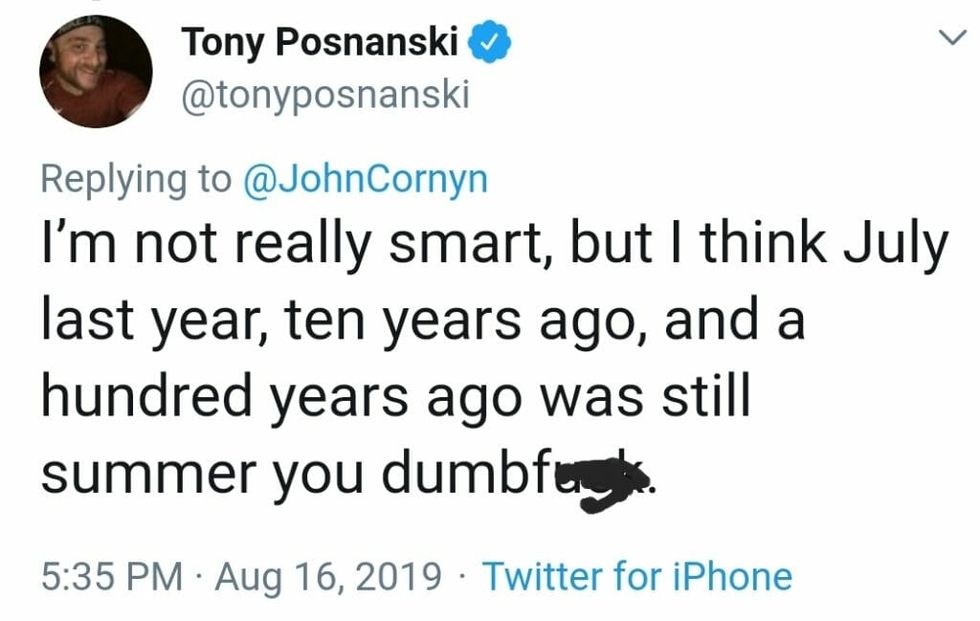This screenshot has height=621, width=980.
Task: Open Tony Posnanski's profile picture
Action: [x=96, y=71]
